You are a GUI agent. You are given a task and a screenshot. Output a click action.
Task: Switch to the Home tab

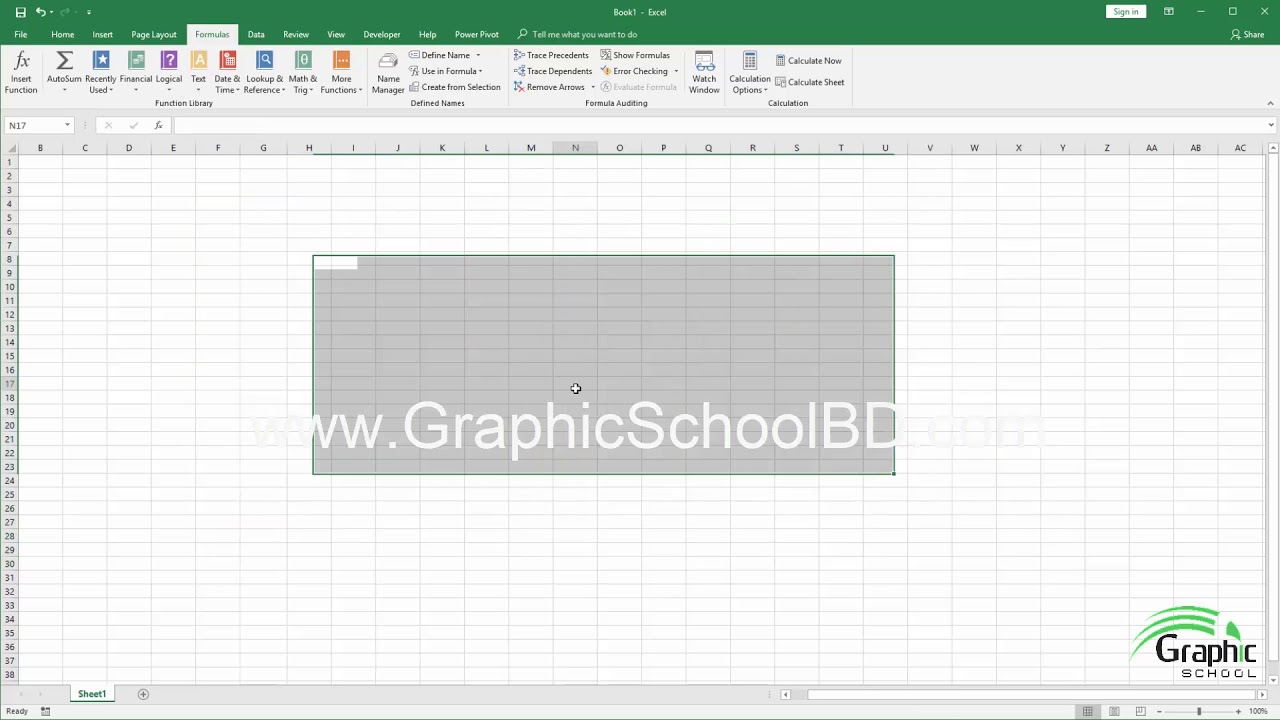point(62,34)
